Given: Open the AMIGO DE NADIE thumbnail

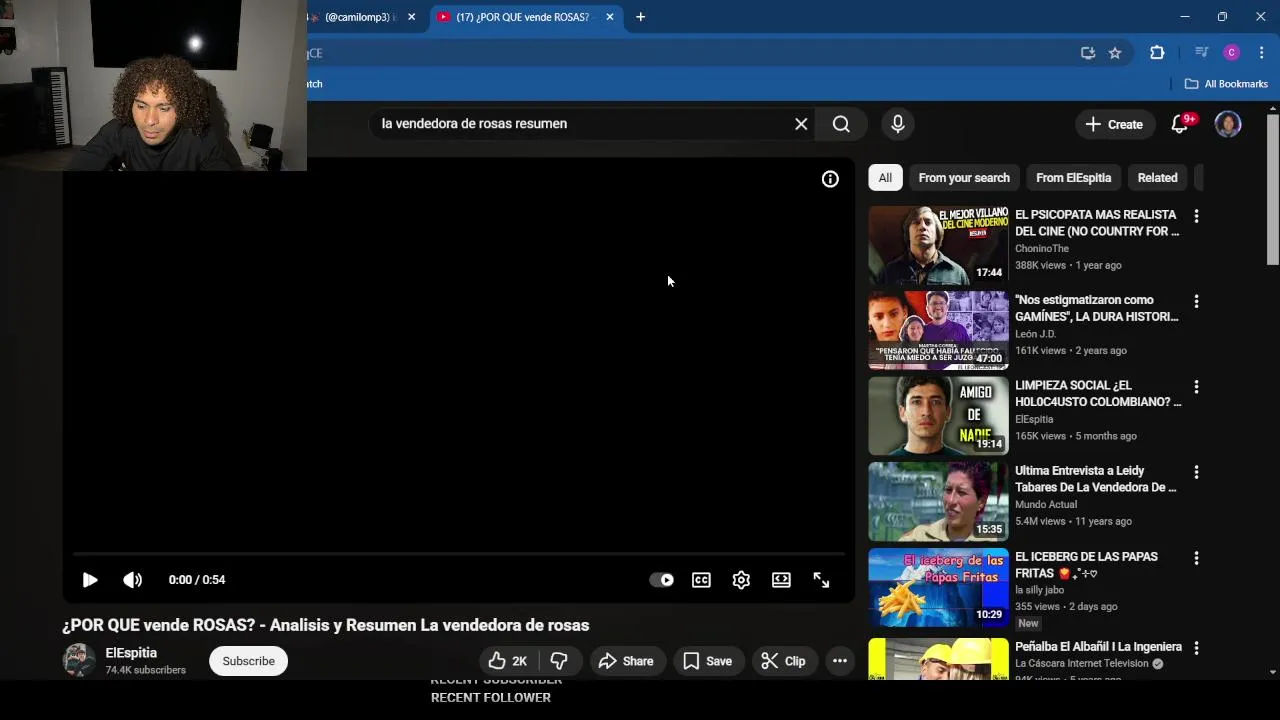Looking at the screenshot, I should tap(938, 416).
